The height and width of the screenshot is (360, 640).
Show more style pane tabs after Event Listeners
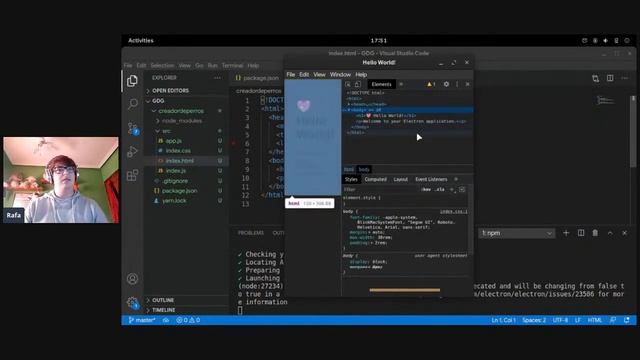pos(456,179)
